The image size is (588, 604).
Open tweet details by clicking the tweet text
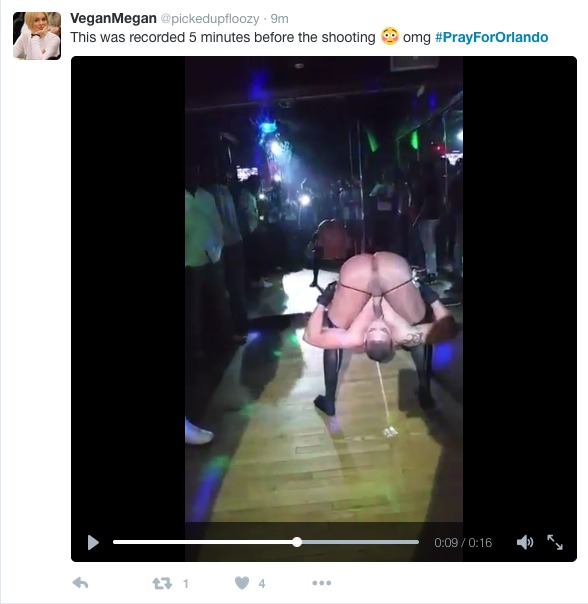click(x=223, y=38)
